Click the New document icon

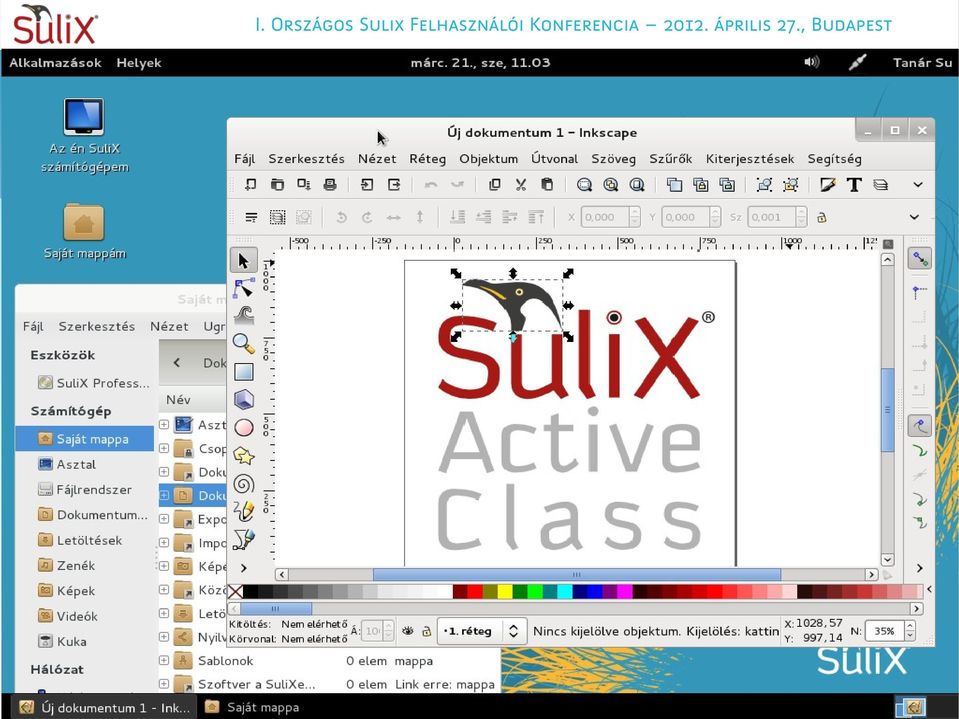(251, 184)
